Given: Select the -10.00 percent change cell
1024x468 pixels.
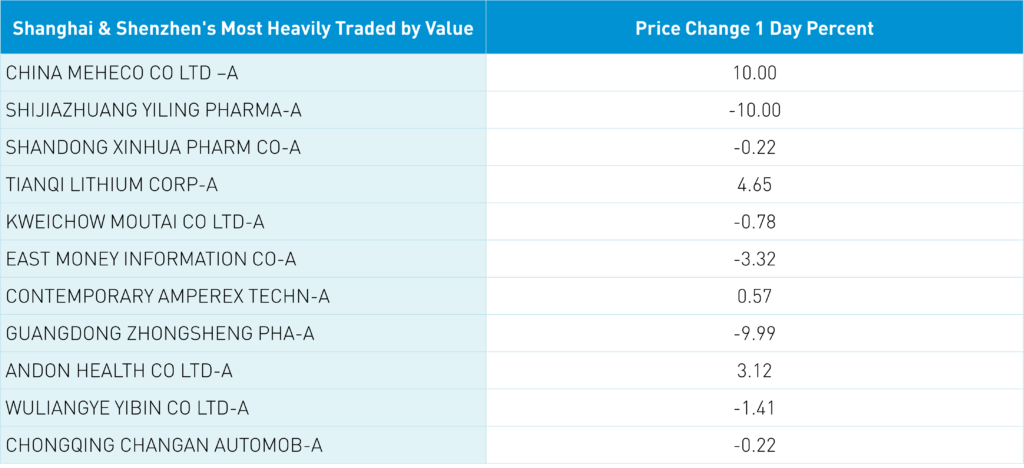Looking at the screenshot, I should tap(754, 110).
